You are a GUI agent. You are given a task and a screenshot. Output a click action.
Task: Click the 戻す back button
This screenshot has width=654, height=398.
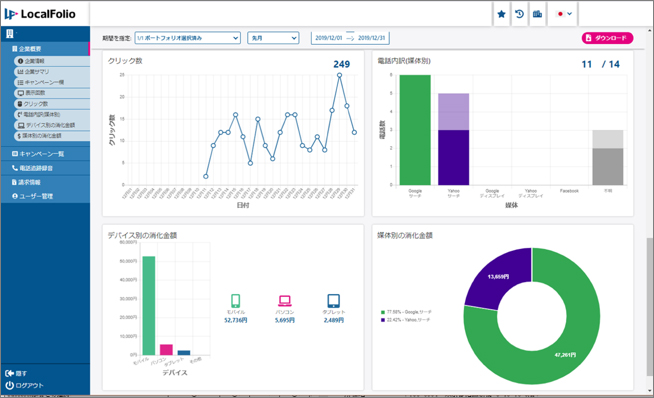tap(16, 373)
